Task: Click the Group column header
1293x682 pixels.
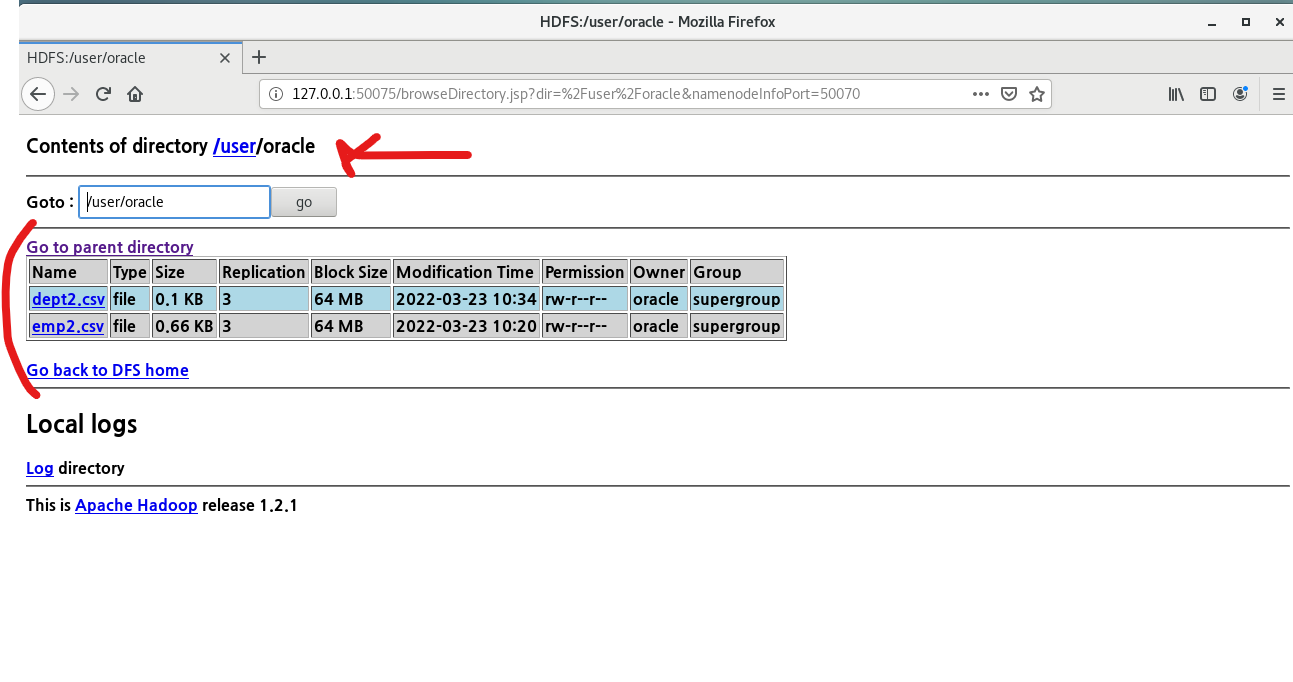Action: point(737,272)
